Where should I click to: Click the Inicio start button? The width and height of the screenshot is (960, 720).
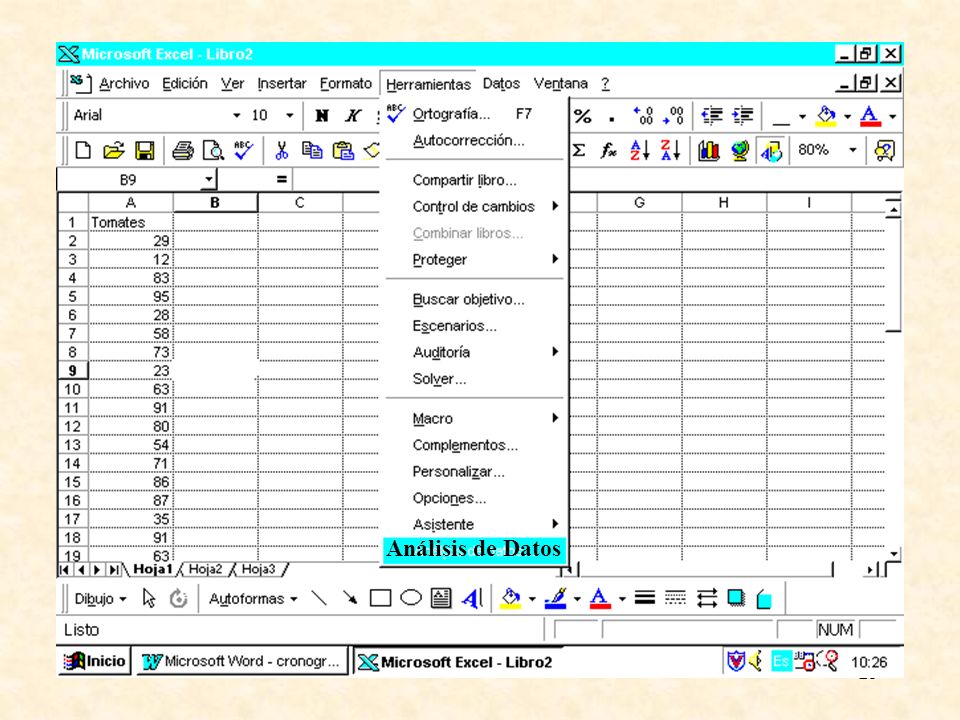point(95,661)
